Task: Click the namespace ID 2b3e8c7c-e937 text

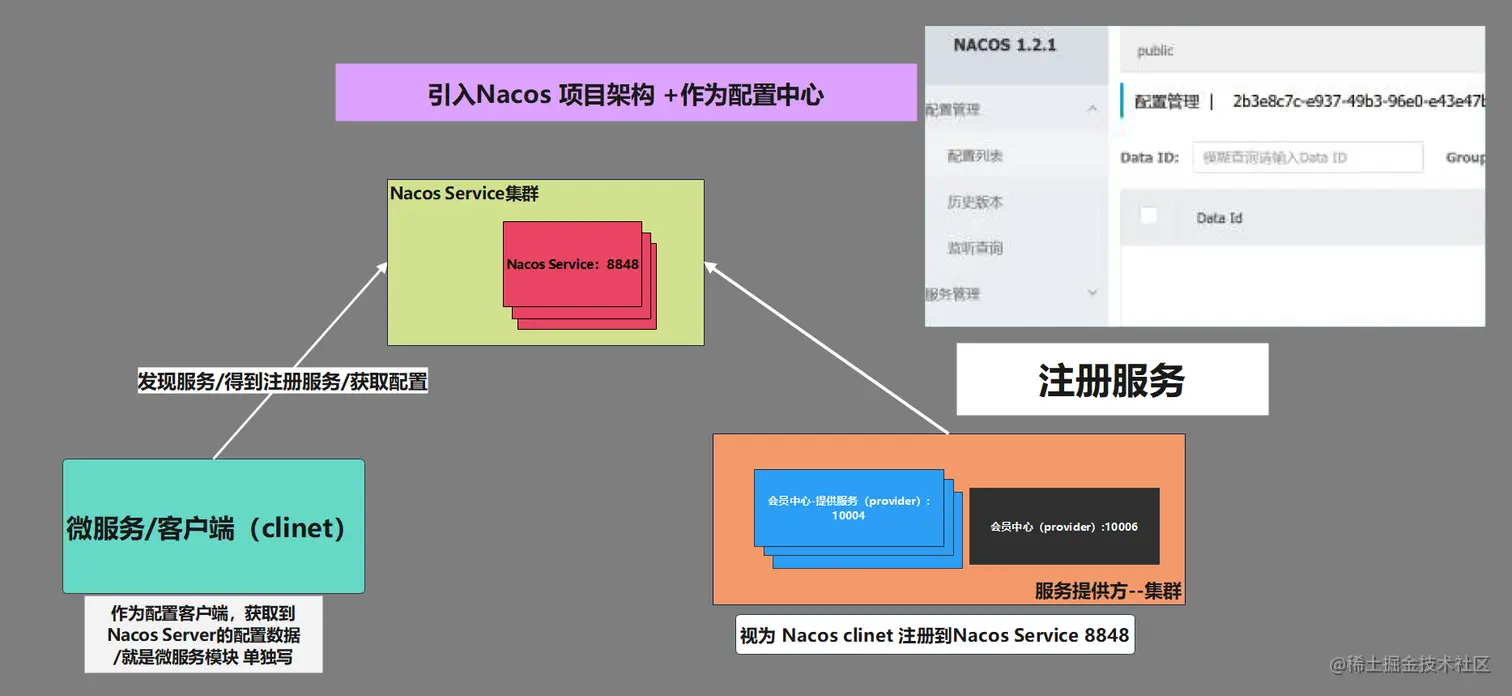Action: (x=1358, y=102)
